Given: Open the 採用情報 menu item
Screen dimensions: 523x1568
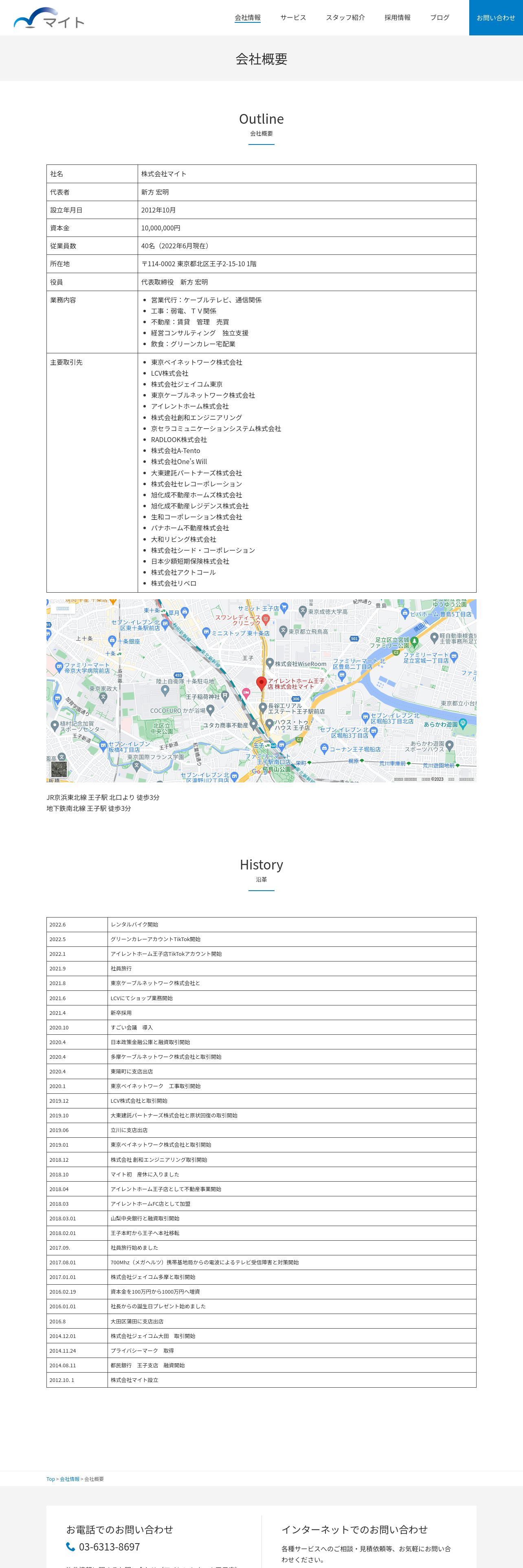Looking at the screenshot, I should [x=397, y=18].
